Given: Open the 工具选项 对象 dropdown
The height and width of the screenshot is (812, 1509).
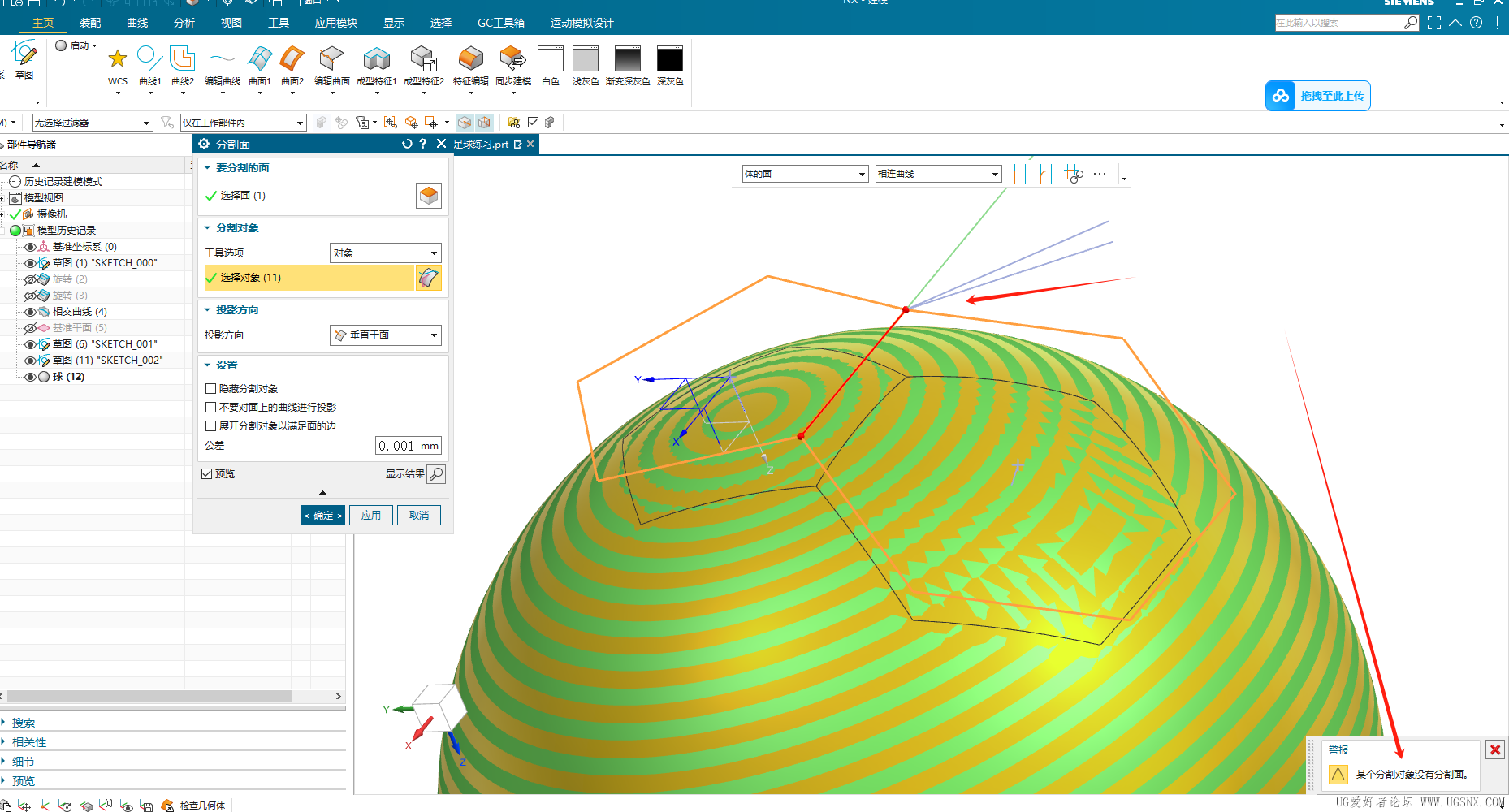Looking at the screenshot, I should point(386,253).
